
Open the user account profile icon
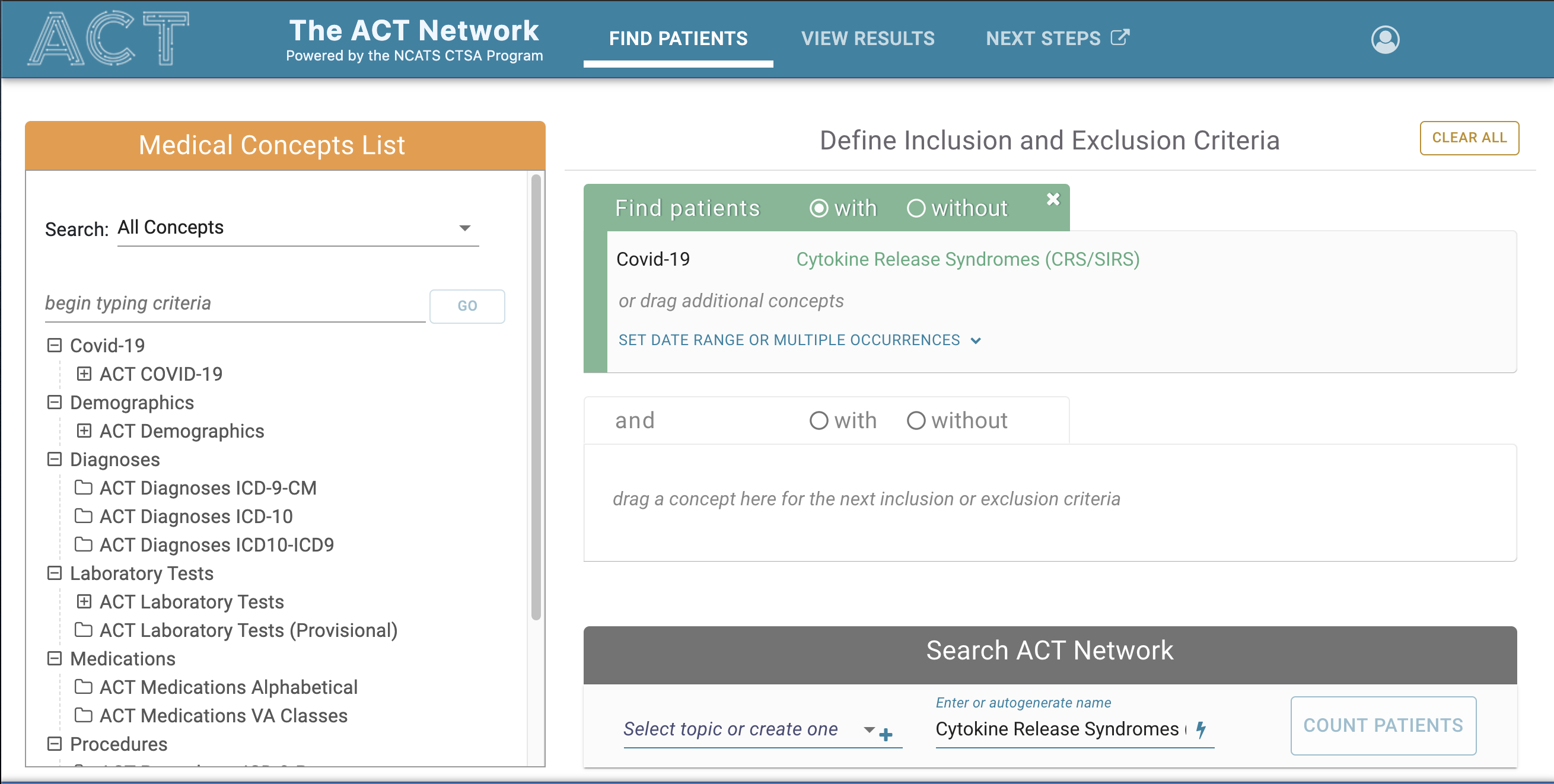[x=1384, y=40]
